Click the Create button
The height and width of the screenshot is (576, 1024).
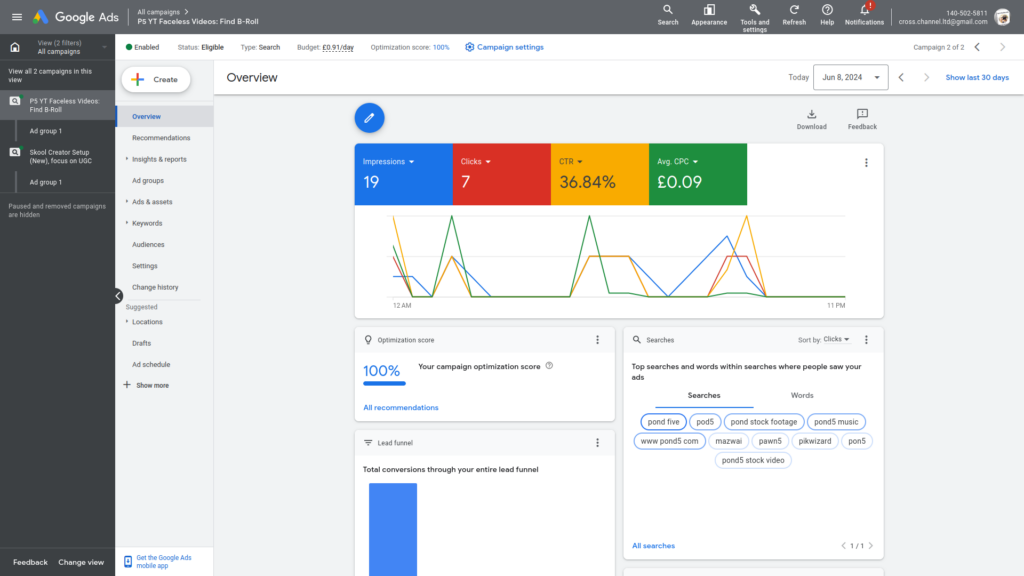click(155, 79)
